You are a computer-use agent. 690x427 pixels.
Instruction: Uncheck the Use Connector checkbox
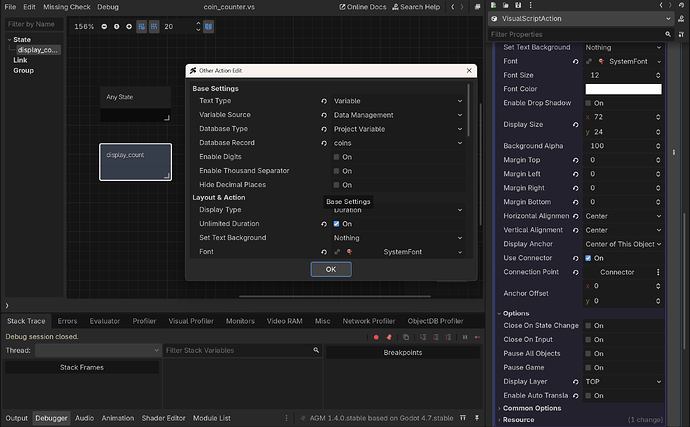tap(588, 258)
